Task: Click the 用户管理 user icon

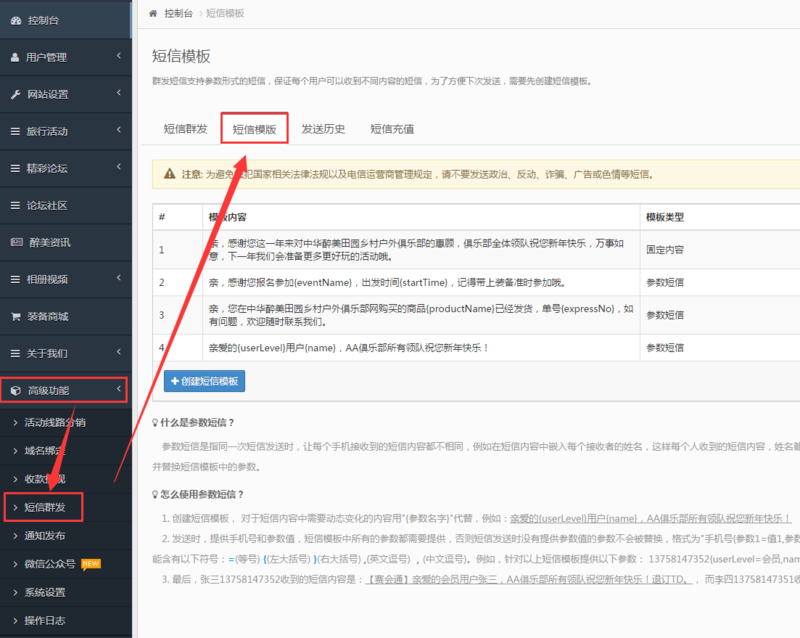Action: point(15,57)
